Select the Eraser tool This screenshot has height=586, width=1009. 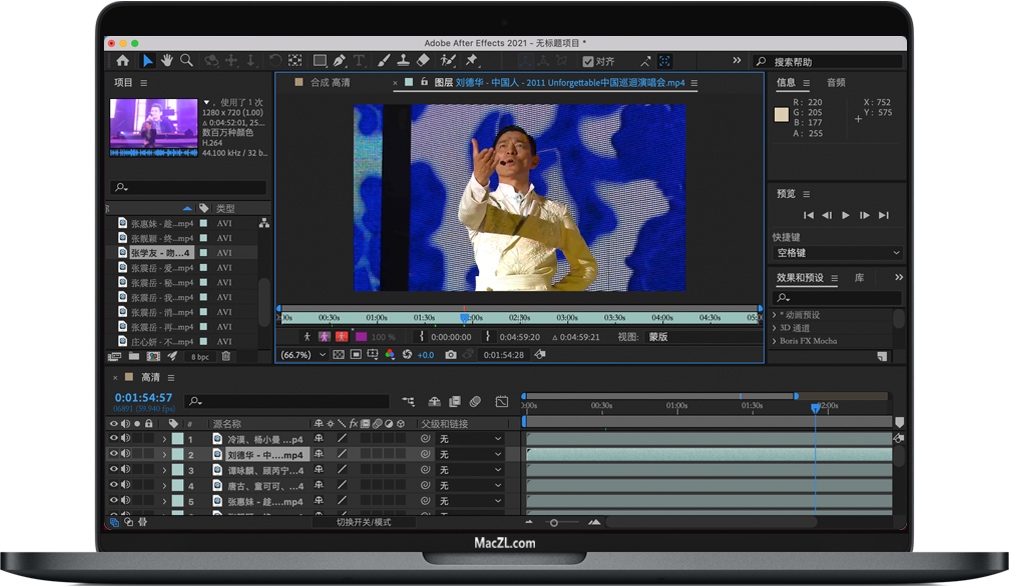coord(423,61)
